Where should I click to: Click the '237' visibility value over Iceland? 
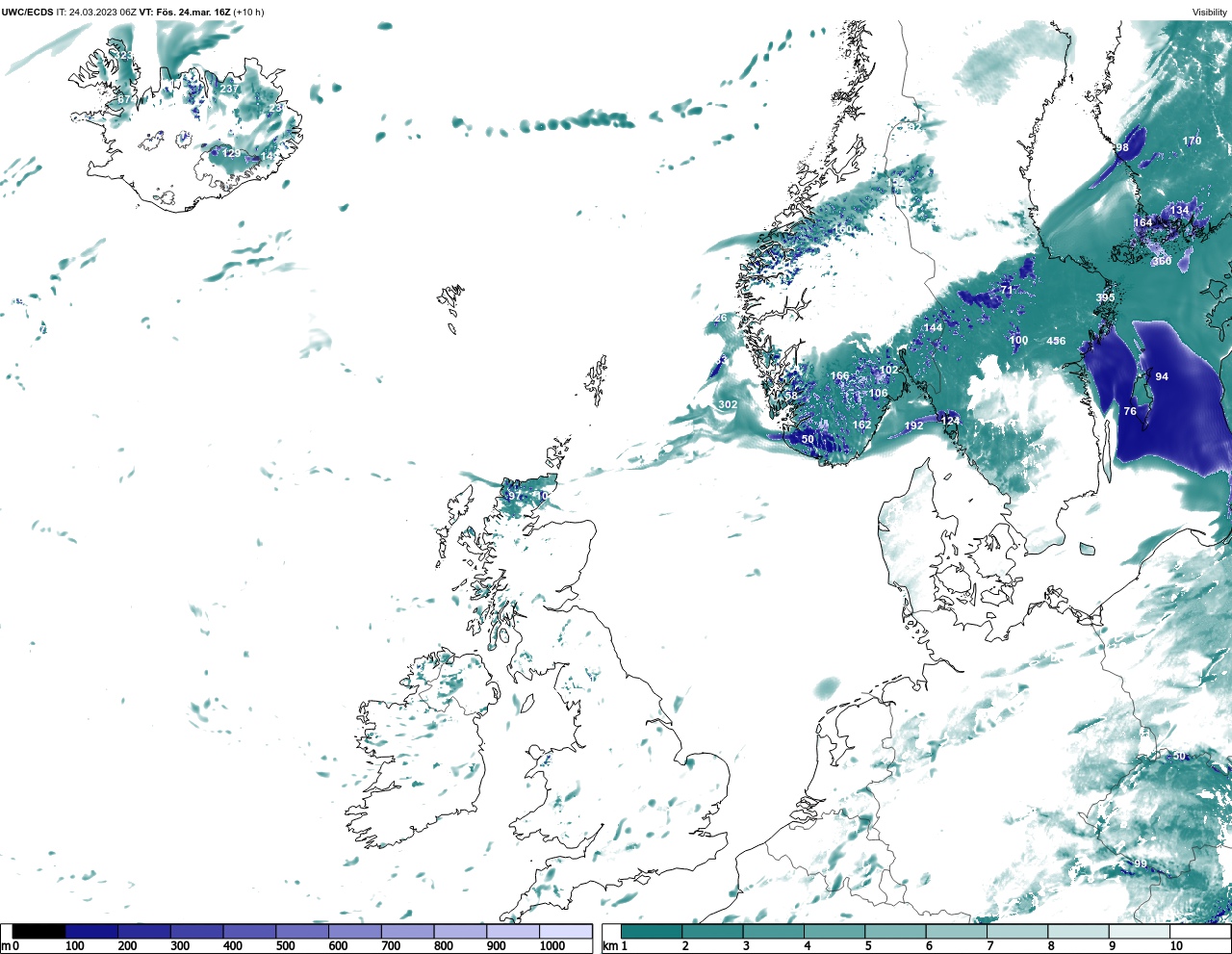tap(229, 89)
